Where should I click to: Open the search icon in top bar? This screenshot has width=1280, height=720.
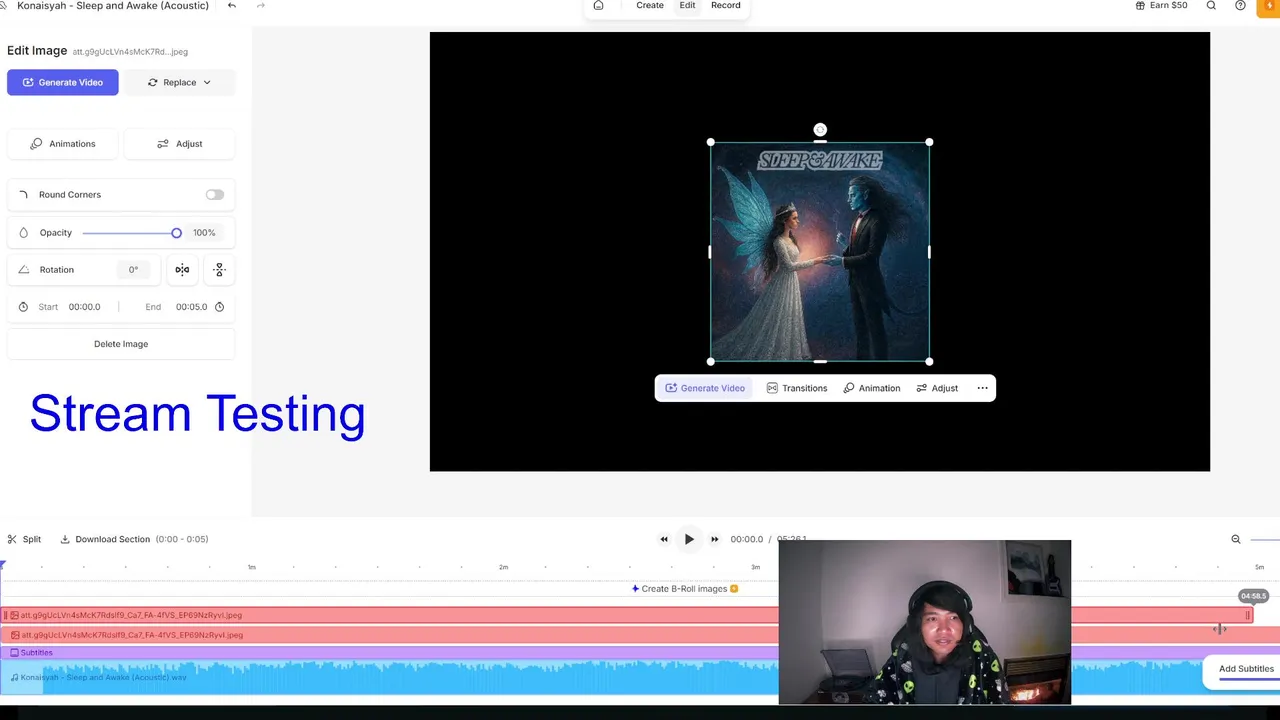1211,6
